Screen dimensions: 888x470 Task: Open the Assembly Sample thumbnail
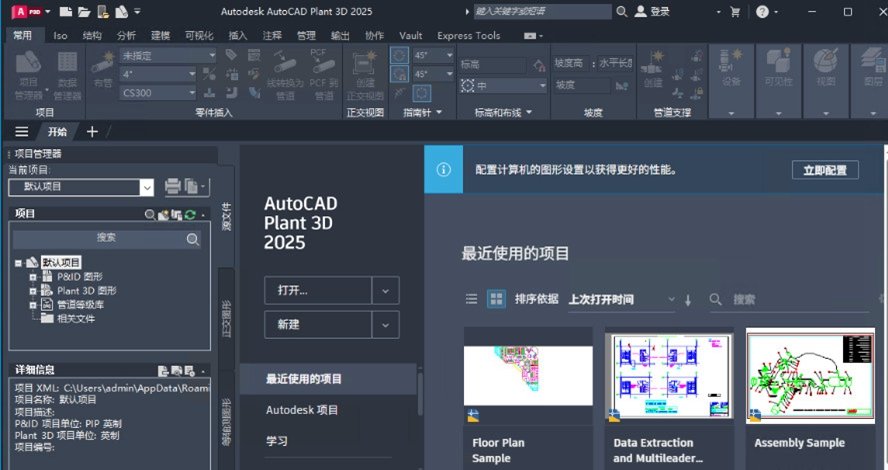coord(810,378)
